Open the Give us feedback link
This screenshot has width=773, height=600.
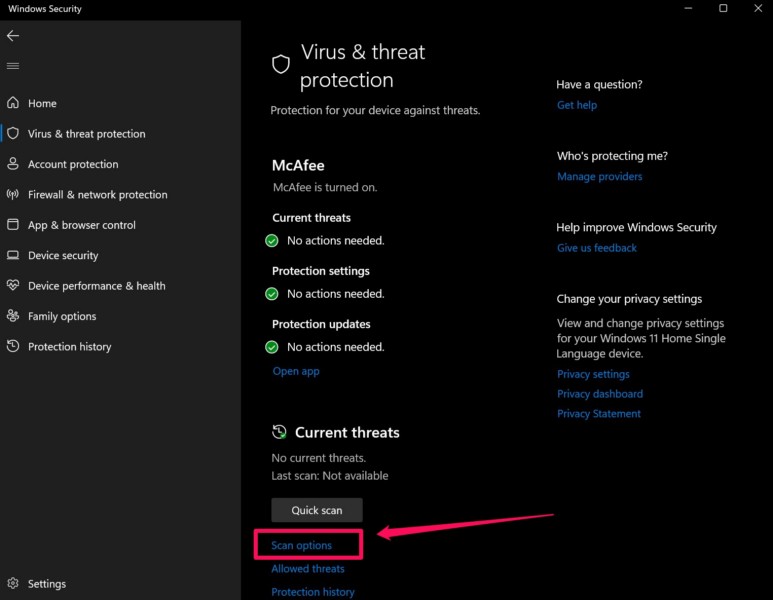click(x=597, y=248)
